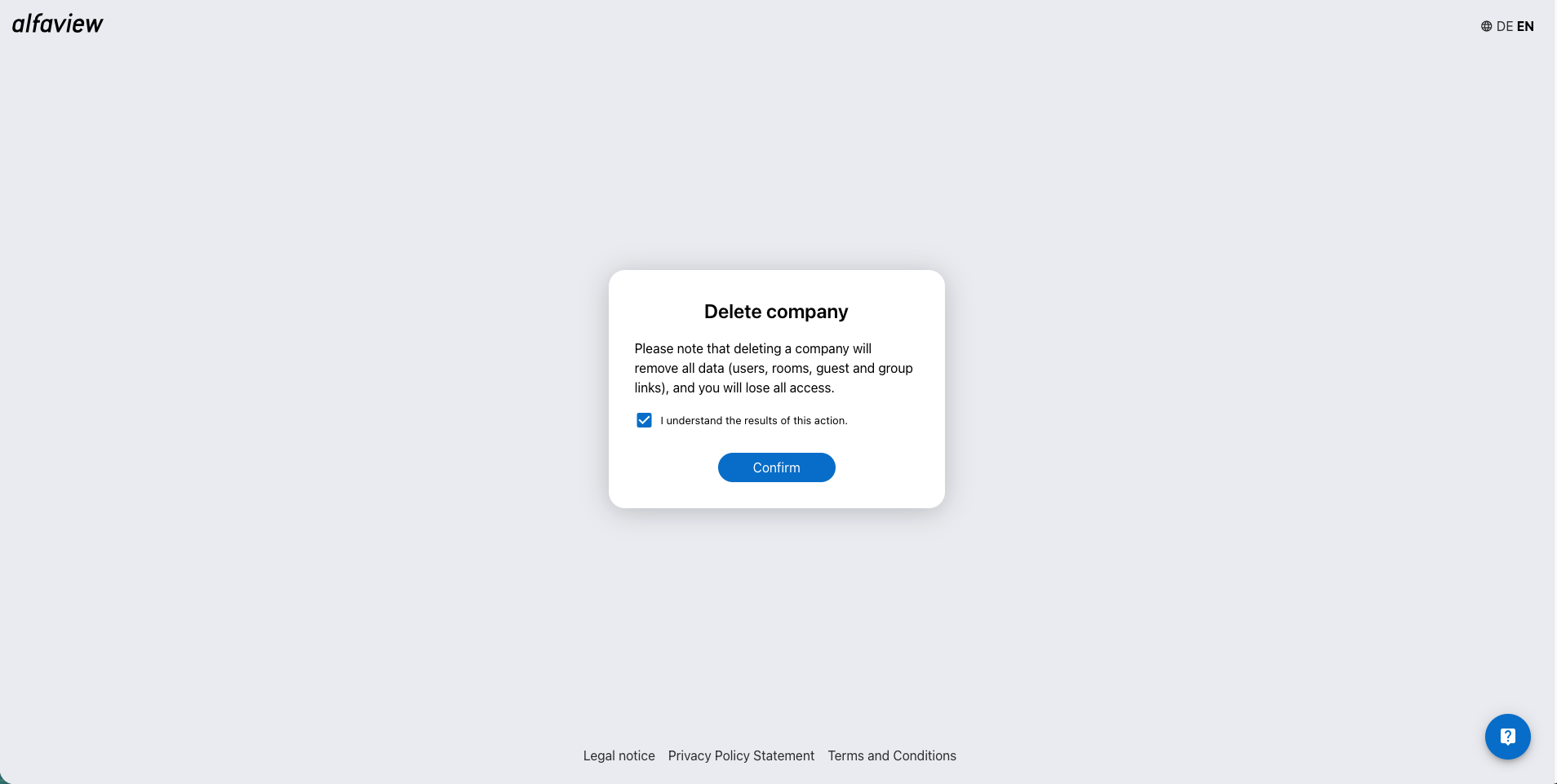Click the white checkmark inside the checkbox
The height and width of the screenshot is (784, 1557).
pos(644,420)
